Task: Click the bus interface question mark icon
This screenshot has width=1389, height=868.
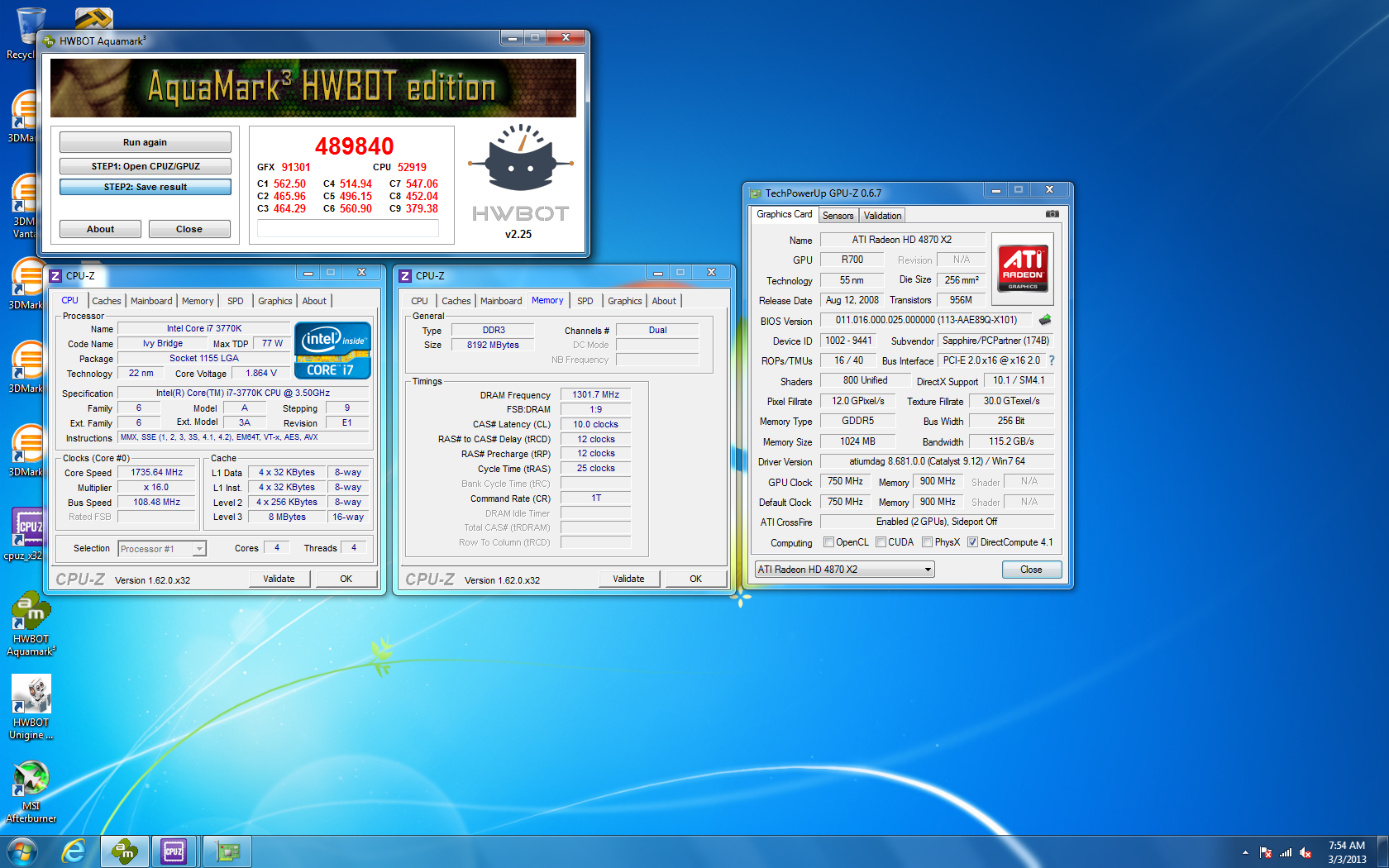Action: pyautogui.click(x=1052, y=360)
